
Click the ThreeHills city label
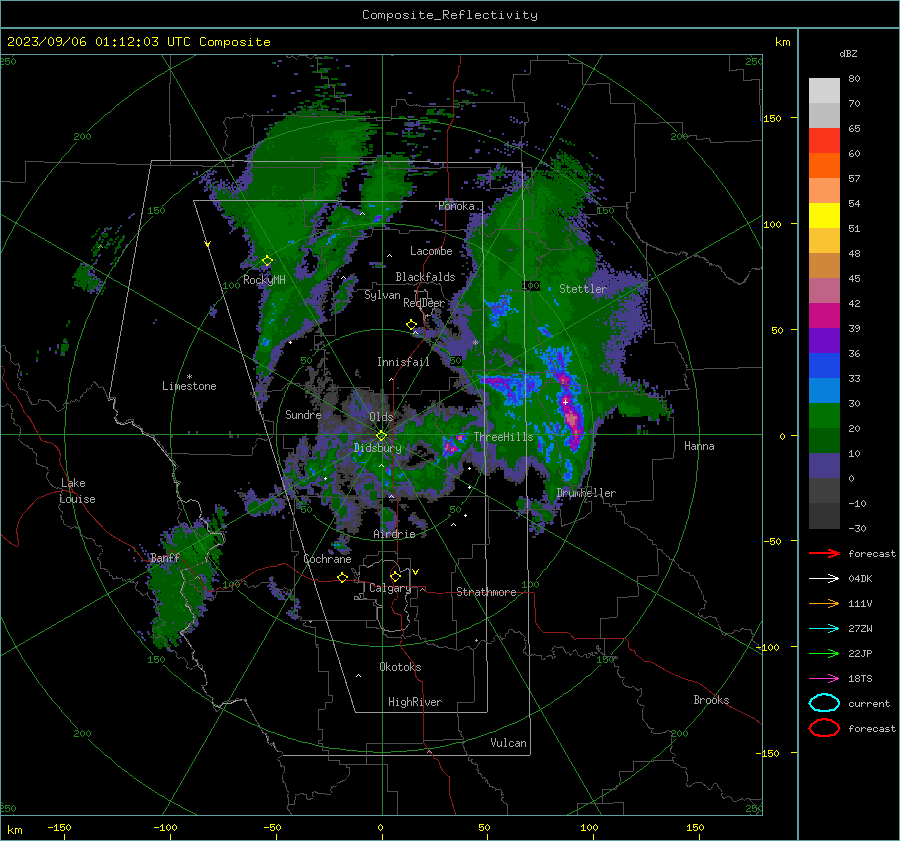tap(503, 437)
